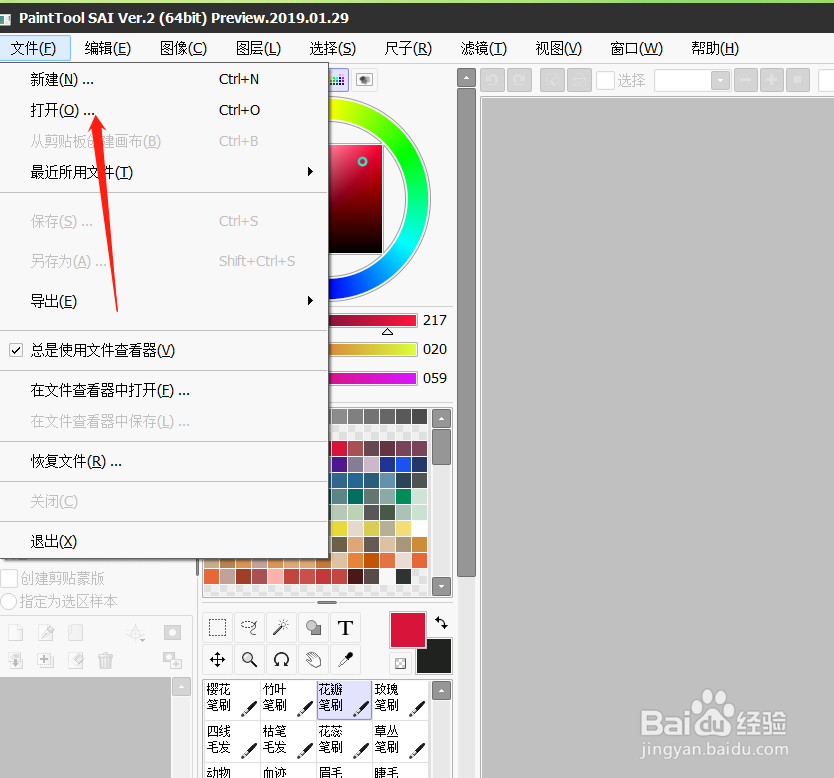The width and height of the screenshot is (834, 778).
Task: Select the move layer tool
Action: coord(217,660)
